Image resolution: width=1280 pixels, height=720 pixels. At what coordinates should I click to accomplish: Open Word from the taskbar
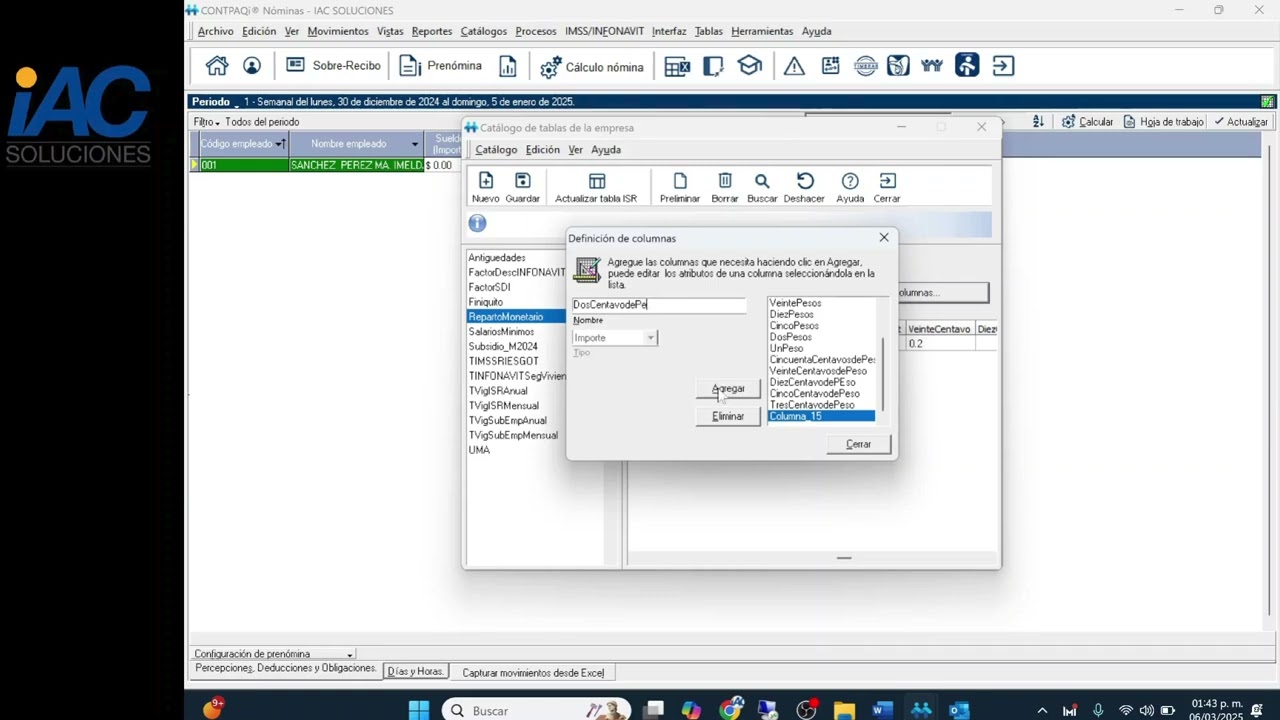[x=882, y=710]
